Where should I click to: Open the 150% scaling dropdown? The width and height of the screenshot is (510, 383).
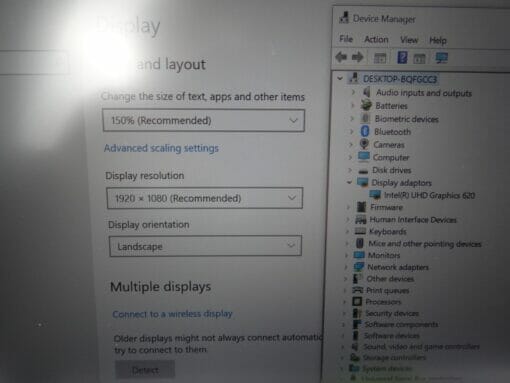pyautogui.click(x=203, y=120)
